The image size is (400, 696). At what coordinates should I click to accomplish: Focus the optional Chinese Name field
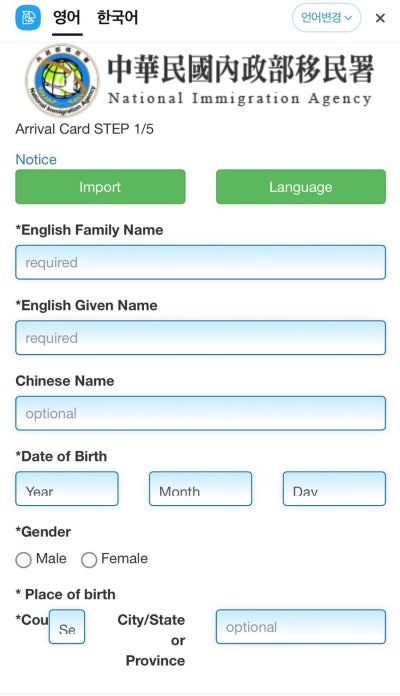point(201,413)
